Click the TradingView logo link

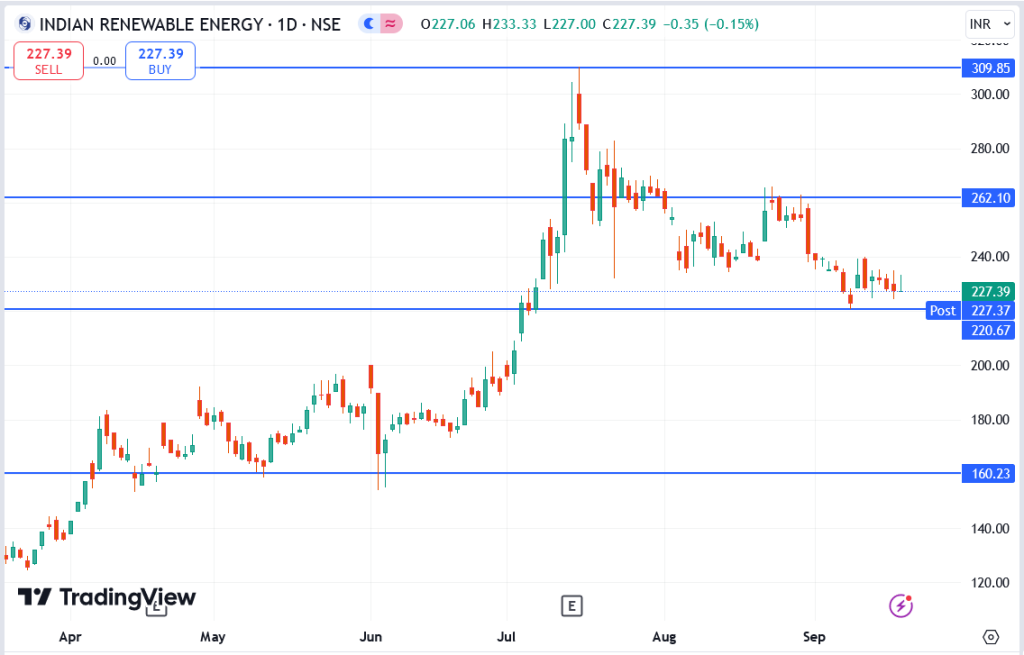pos(106,597)
